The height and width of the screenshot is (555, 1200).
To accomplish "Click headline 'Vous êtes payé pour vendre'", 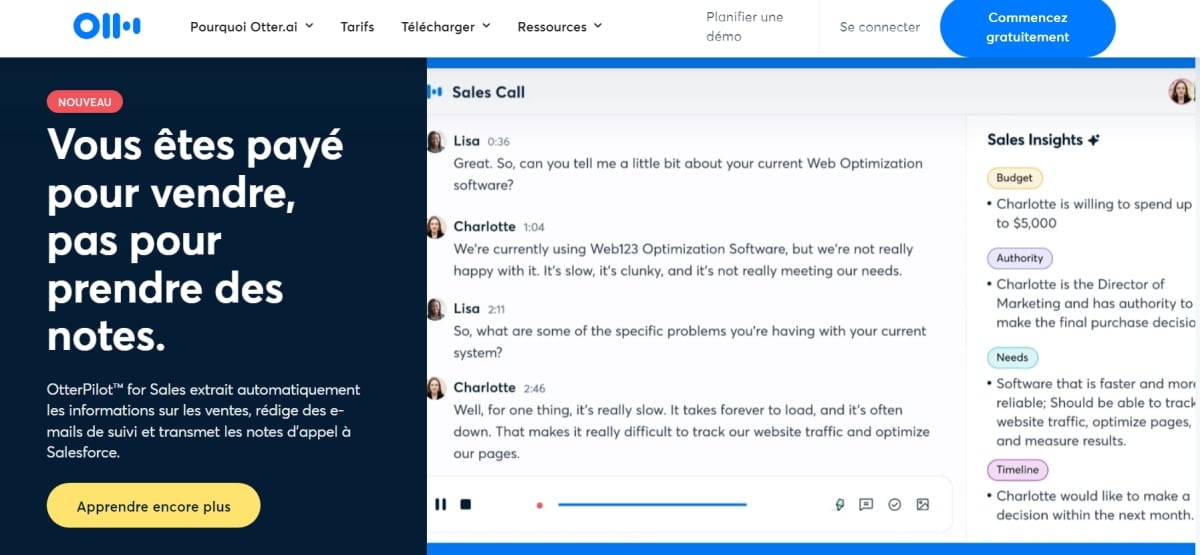I will pos(195,241).
